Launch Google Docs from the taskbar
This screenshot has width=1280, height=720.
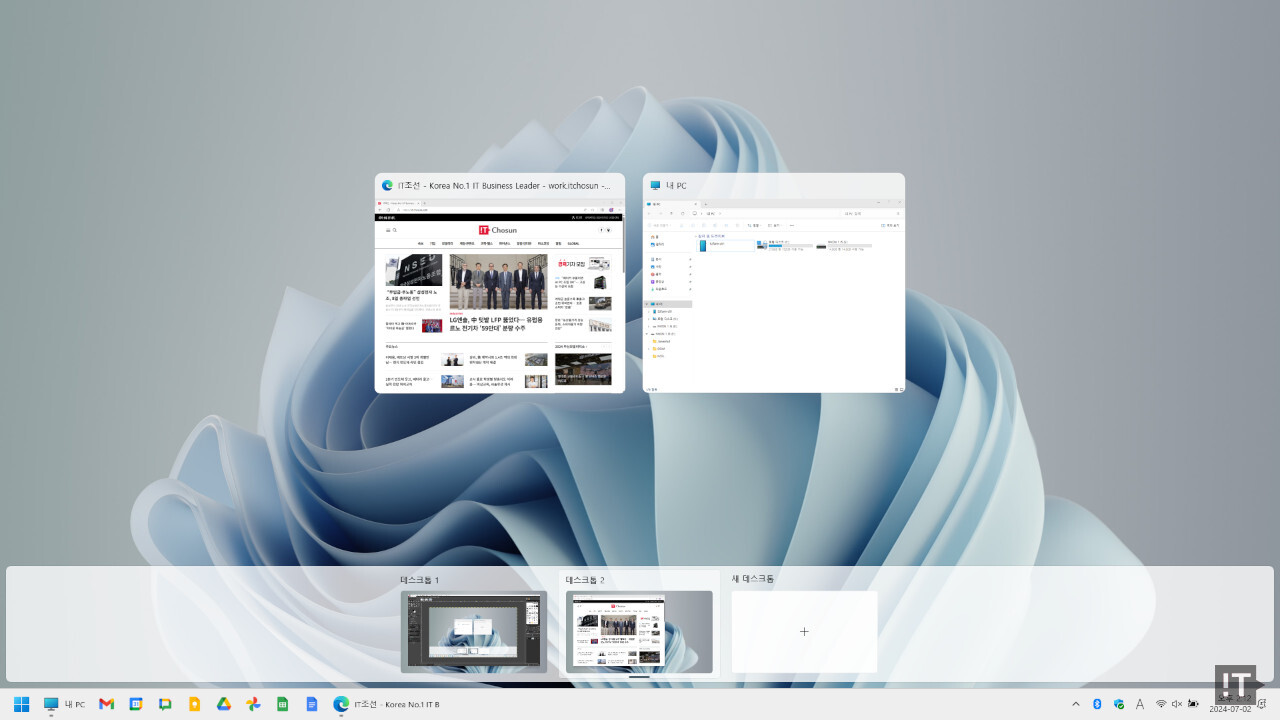[312, 704]
